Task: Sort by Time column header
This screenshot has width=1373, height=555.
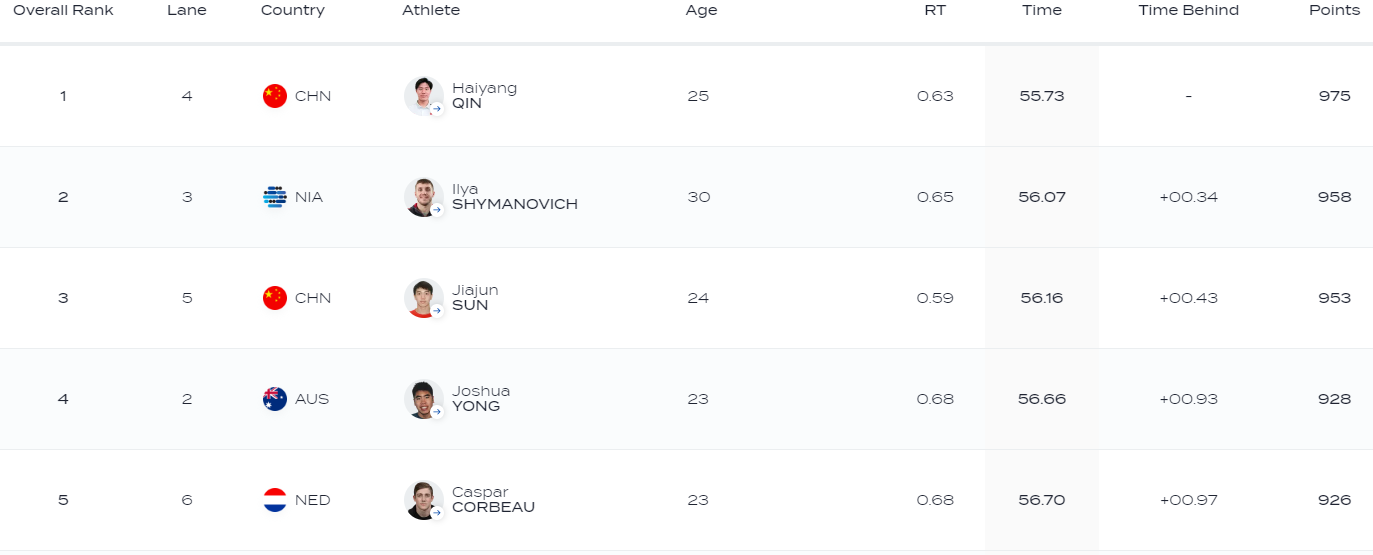Action: point(1042,10)
